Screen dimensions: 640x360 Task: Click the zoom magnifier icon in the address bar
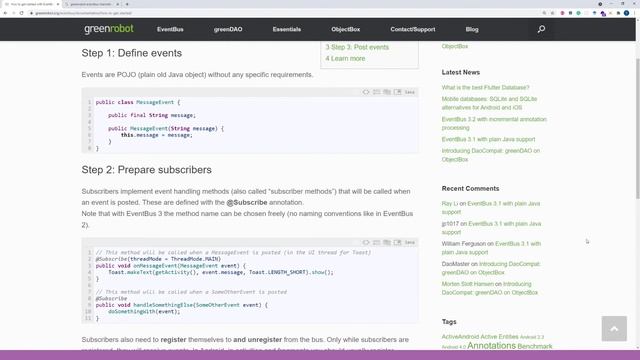tap(544, 13)
